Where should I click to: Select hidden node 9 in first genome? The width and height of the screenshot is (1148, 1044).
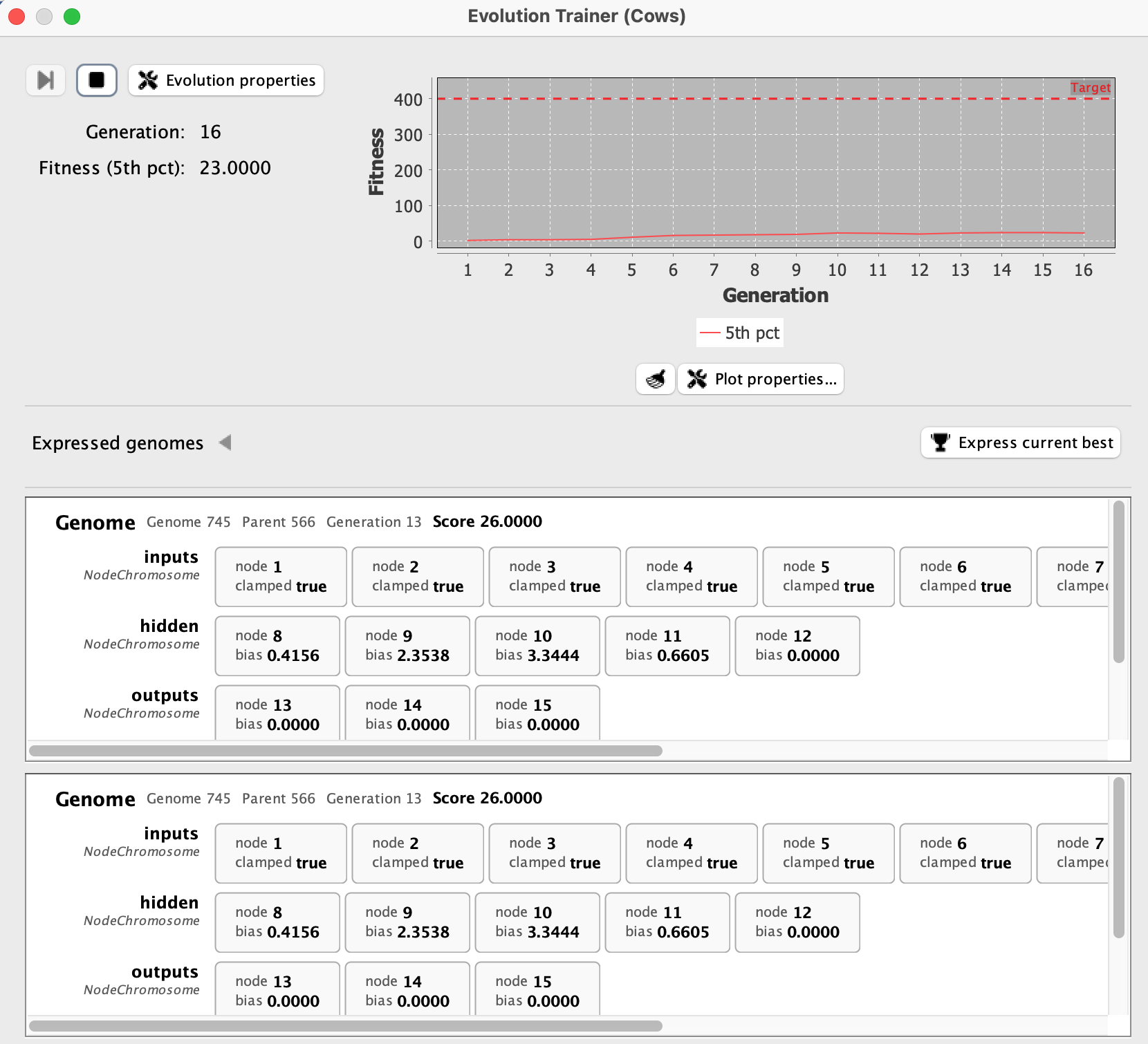(407, 646)
